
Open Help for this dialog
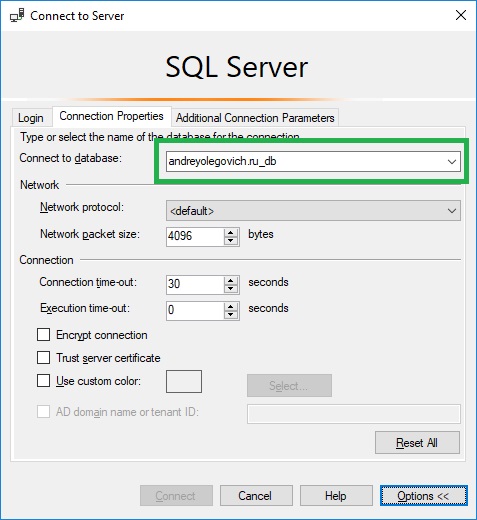(x=336, y=495)
